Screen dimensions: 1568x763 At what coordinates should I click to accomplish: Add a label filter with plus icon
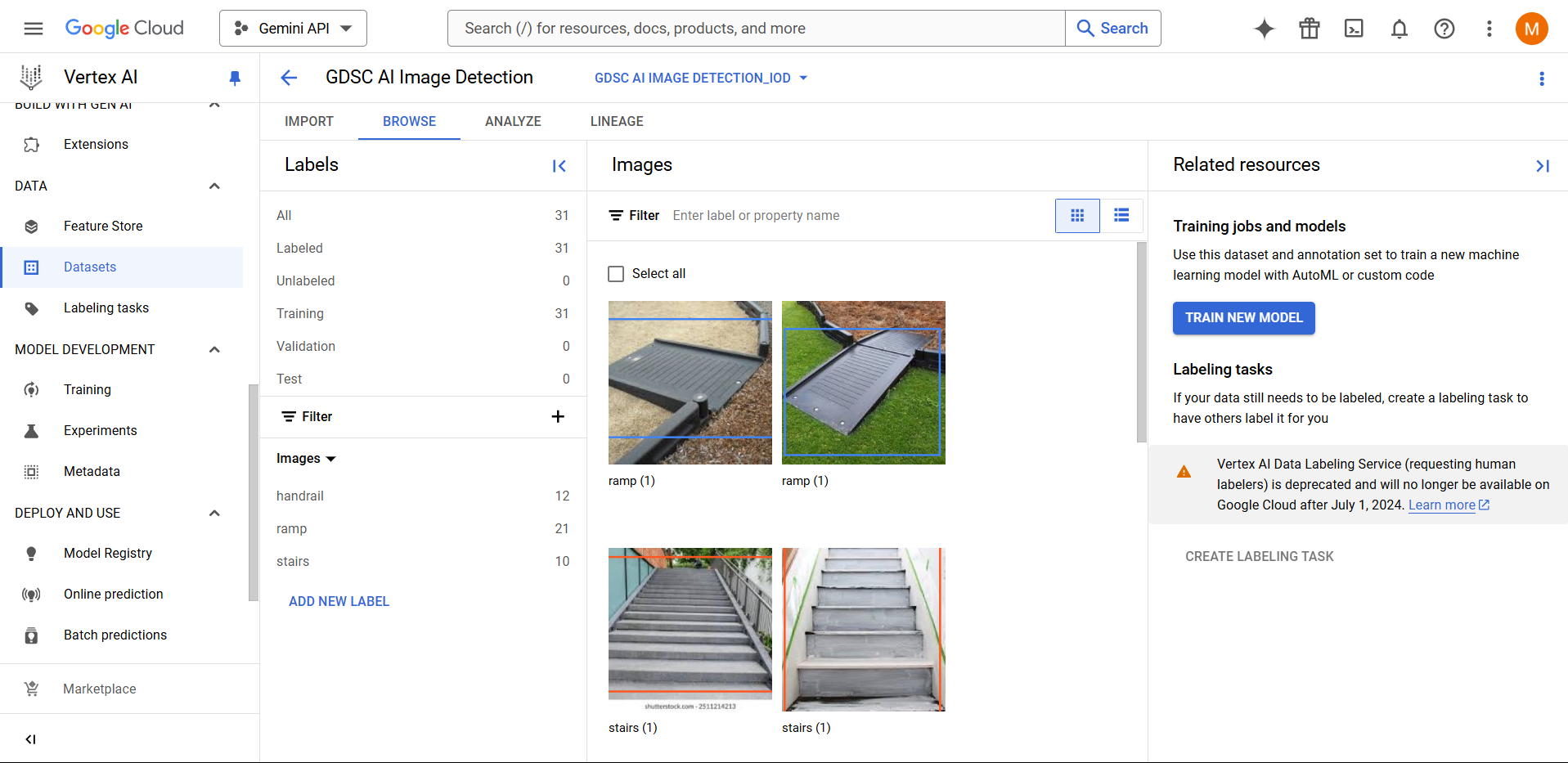(558, 416)
